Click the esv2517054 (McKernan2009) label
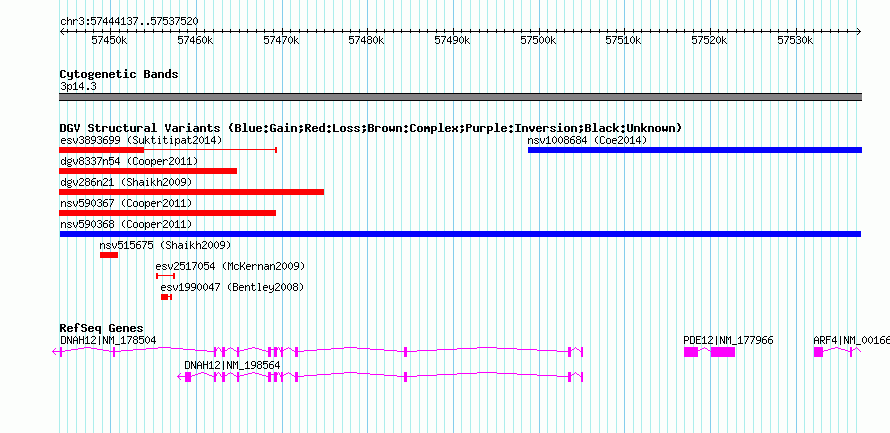Screen dimensions: 890x433 (230, 266)
